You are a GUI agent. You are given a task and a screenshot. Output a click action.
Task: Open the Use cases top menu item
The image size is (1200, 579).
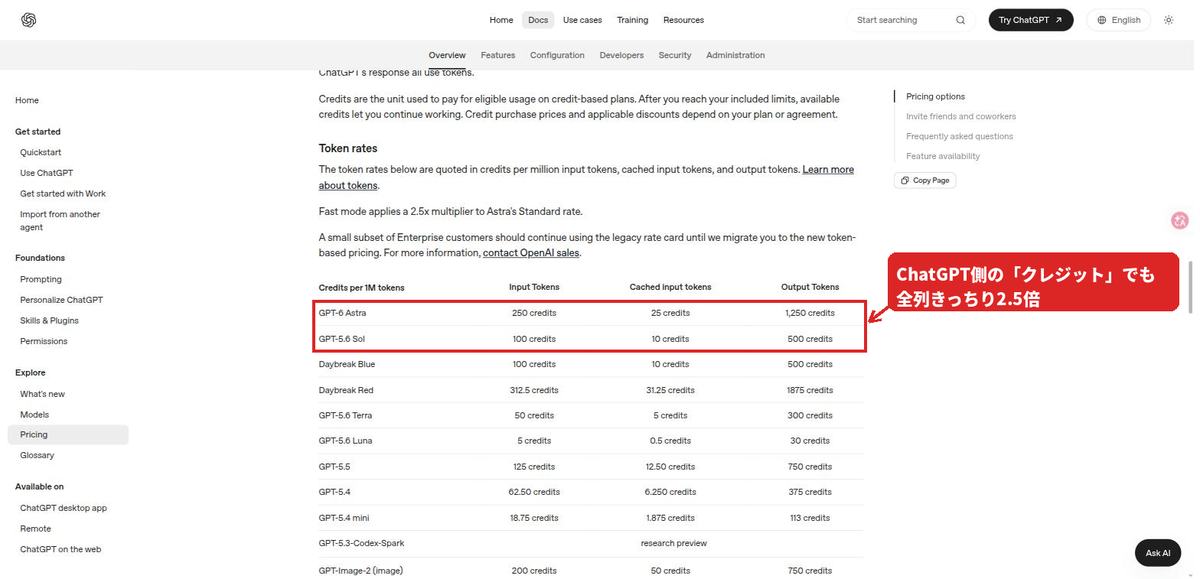coord(583,20)
